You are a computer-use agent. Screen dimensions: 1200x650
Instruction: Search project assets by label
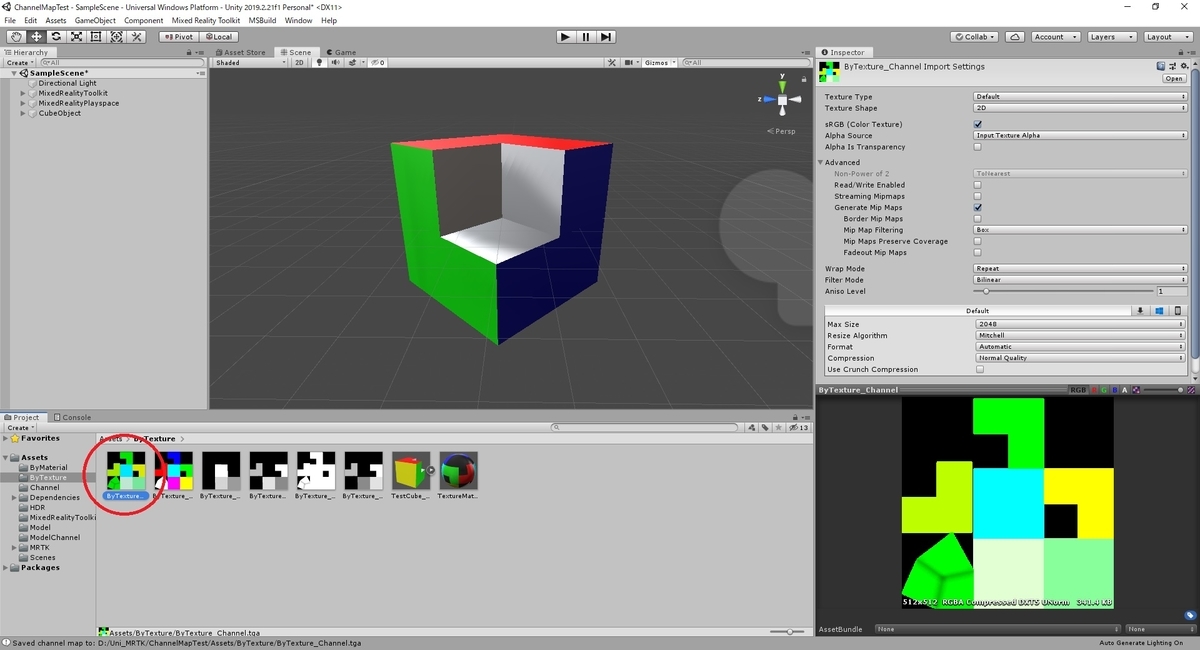(767, 428)
